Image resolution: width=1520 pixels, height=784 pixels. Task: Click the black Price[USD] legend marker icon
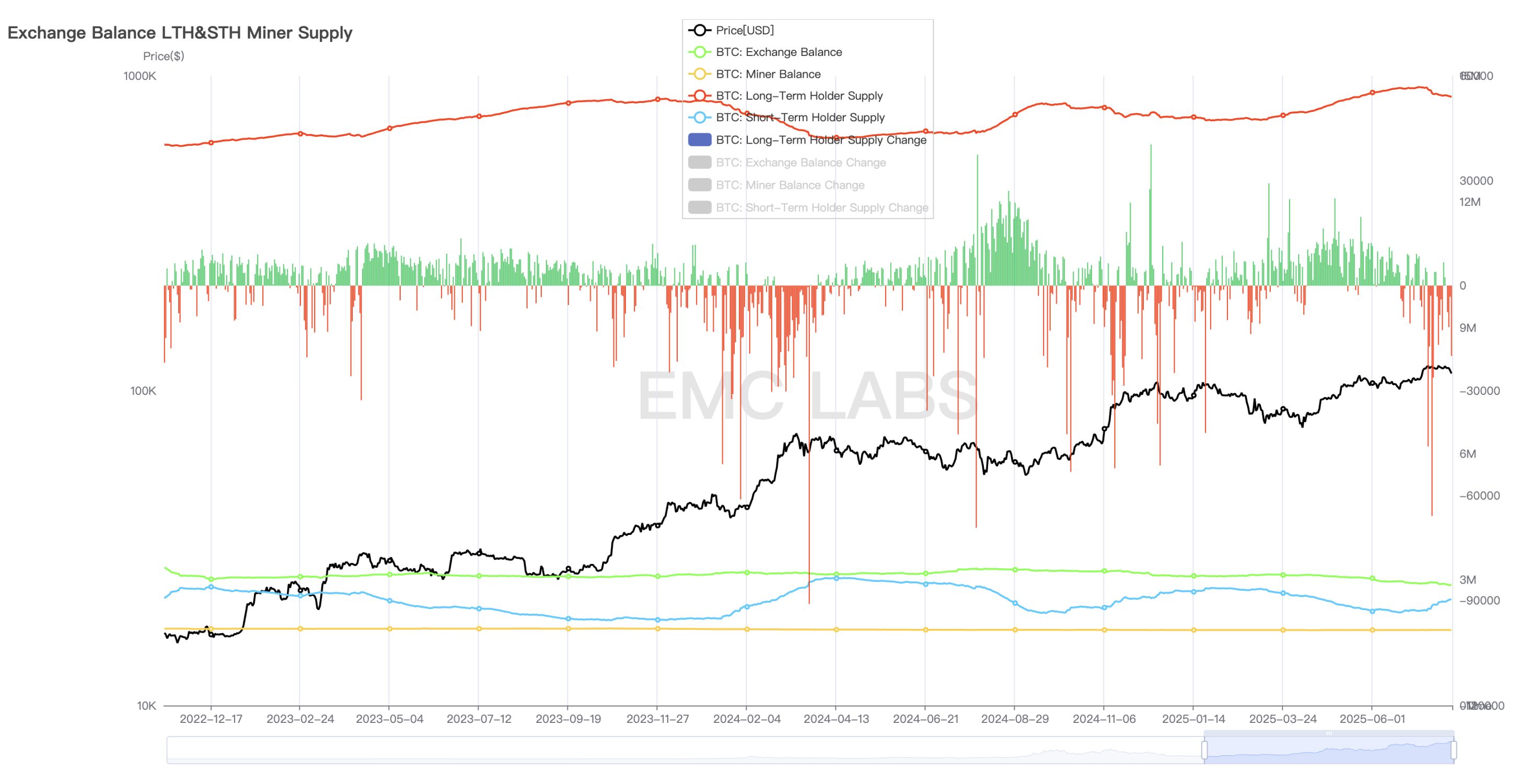700,30
